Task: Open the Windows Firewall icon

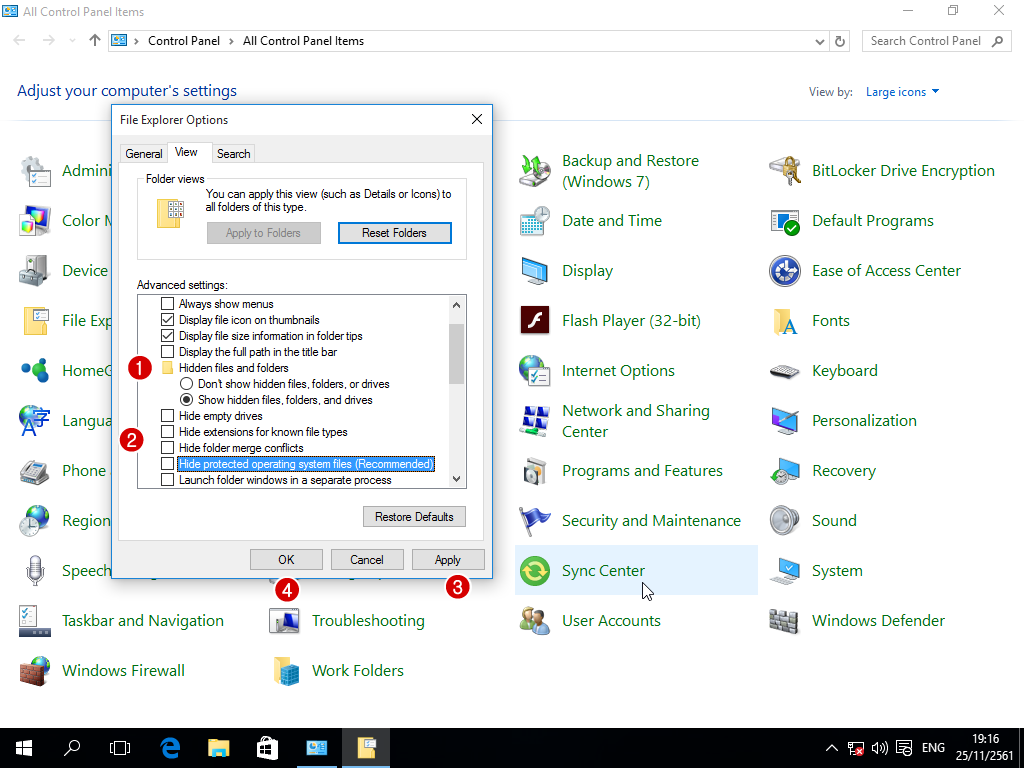Action: (x=35, y=671)
